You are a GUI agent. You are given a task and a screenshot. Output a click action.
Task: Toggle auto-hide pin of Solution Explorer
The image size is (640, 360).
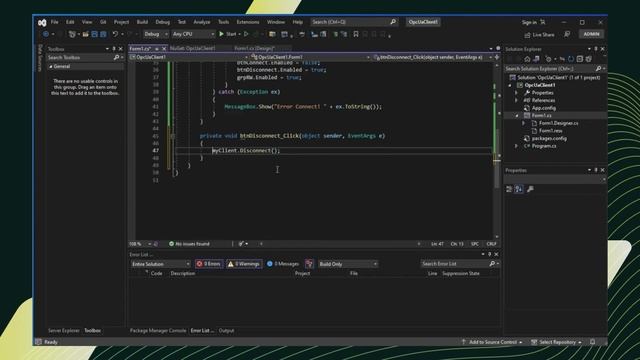(596, 49)
